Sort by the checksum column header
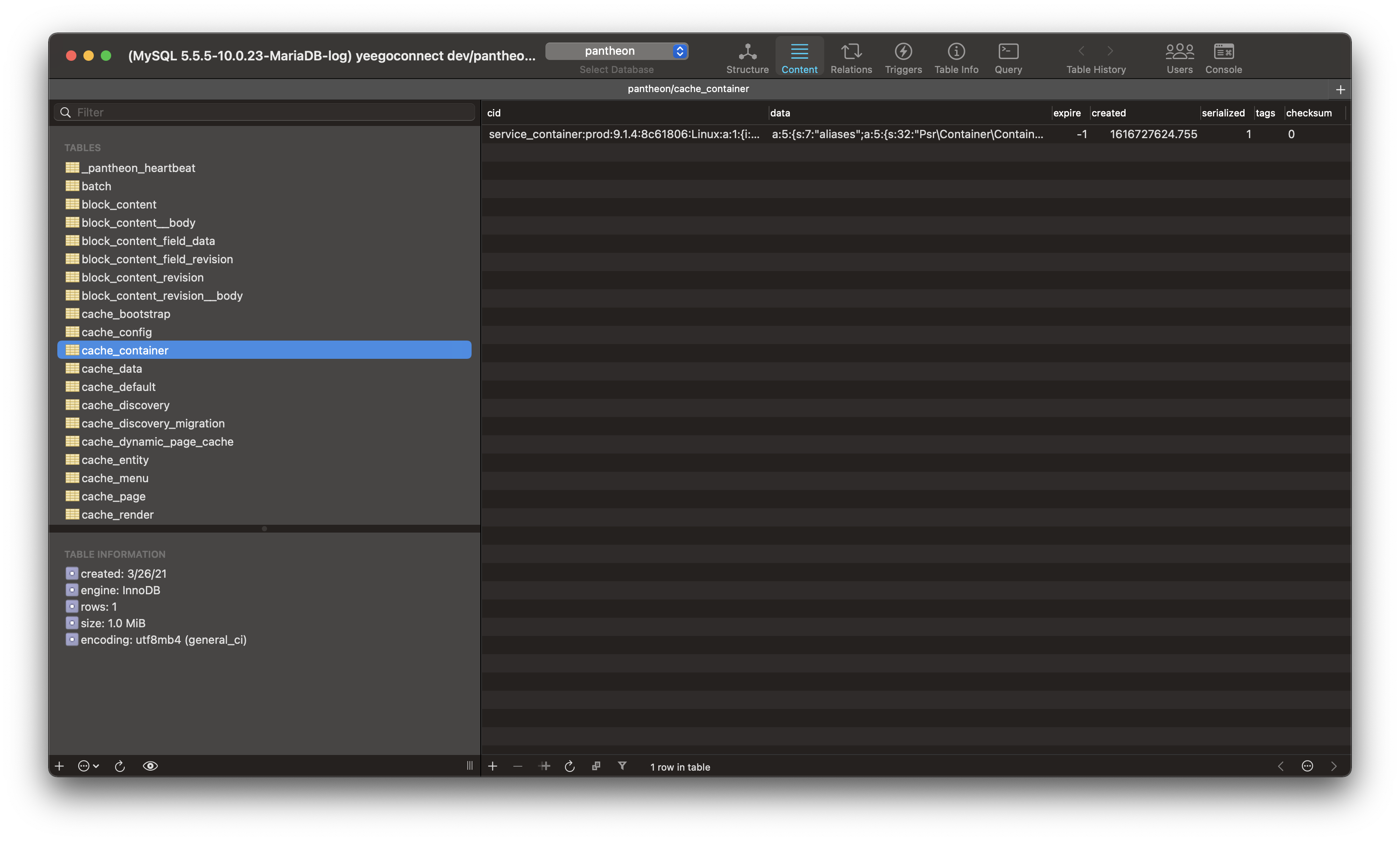 1314,113
